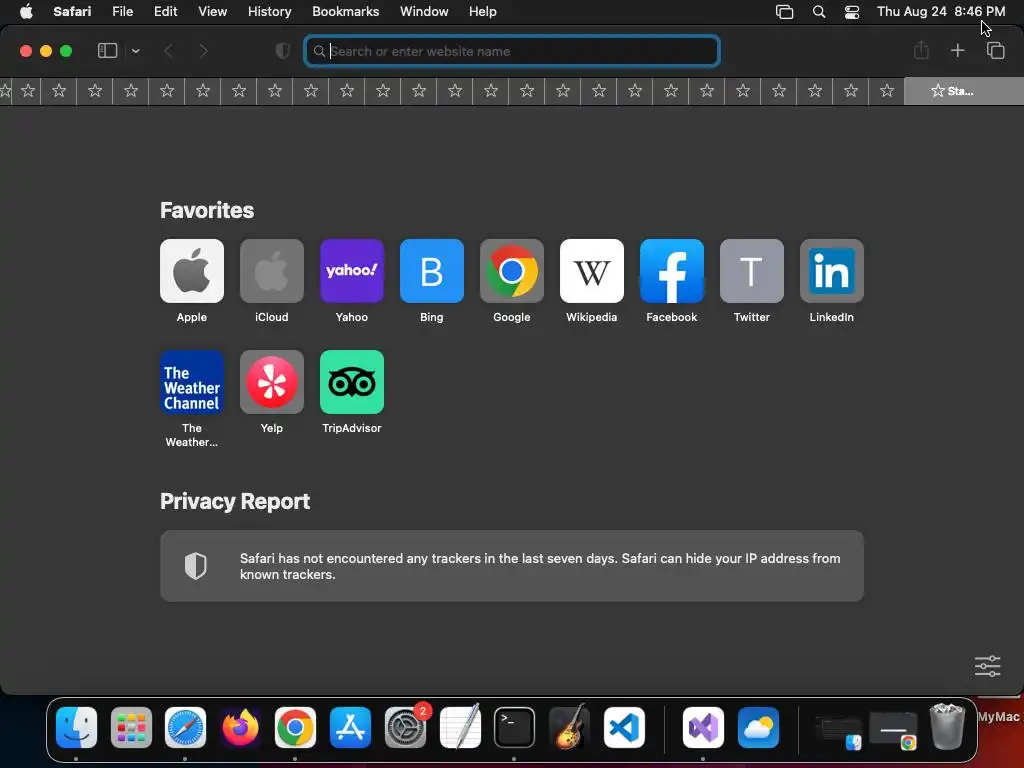The height and width of the screenshot is (768, 1024).
Task: Open Visual Studio Code from the Dock
Action: pos(624,727)
